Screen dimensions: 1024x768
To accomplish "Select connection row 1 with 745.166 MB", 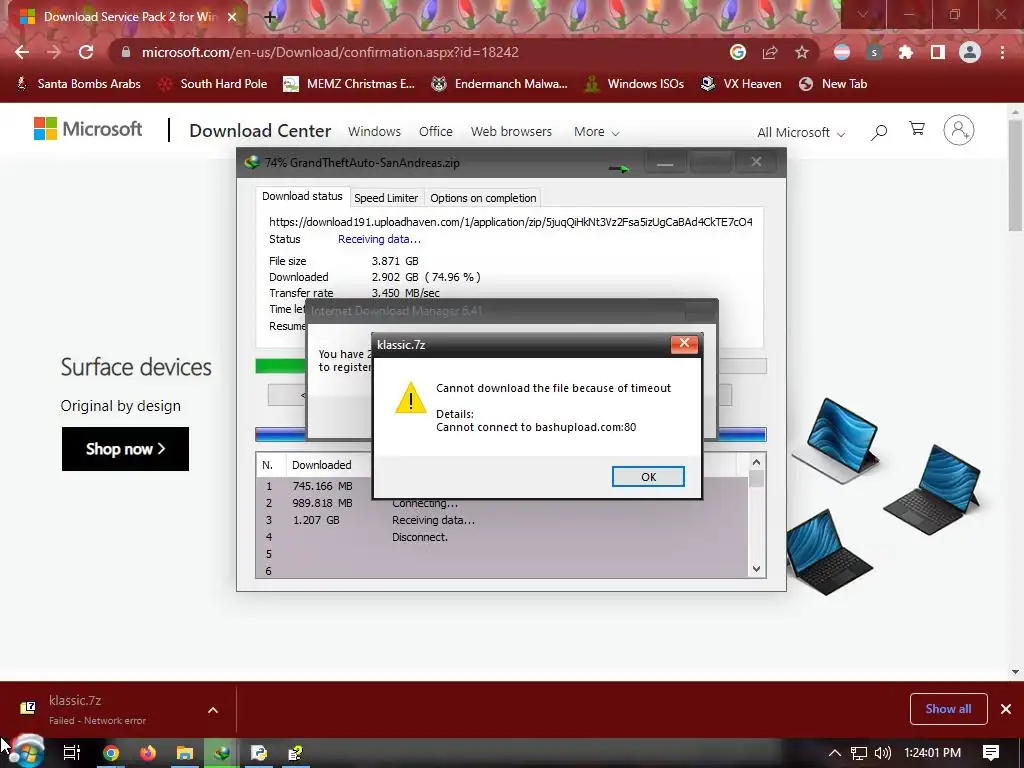I will pyautogui.click(x=315, y=486).
